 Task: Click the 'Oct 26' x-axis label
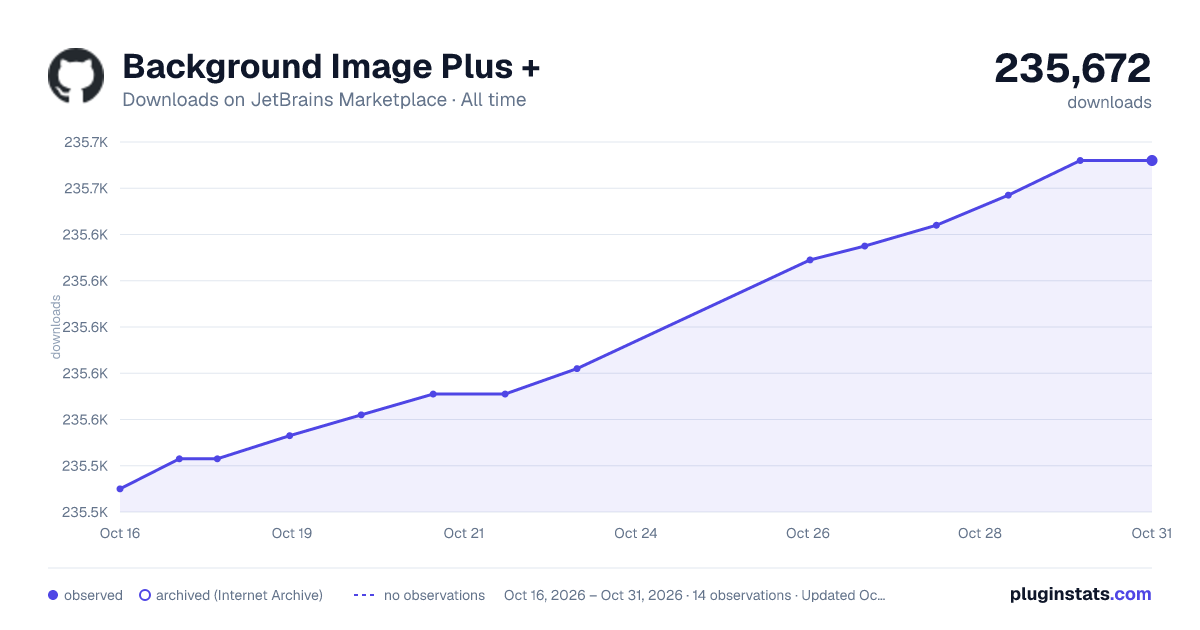coord(808,533)
